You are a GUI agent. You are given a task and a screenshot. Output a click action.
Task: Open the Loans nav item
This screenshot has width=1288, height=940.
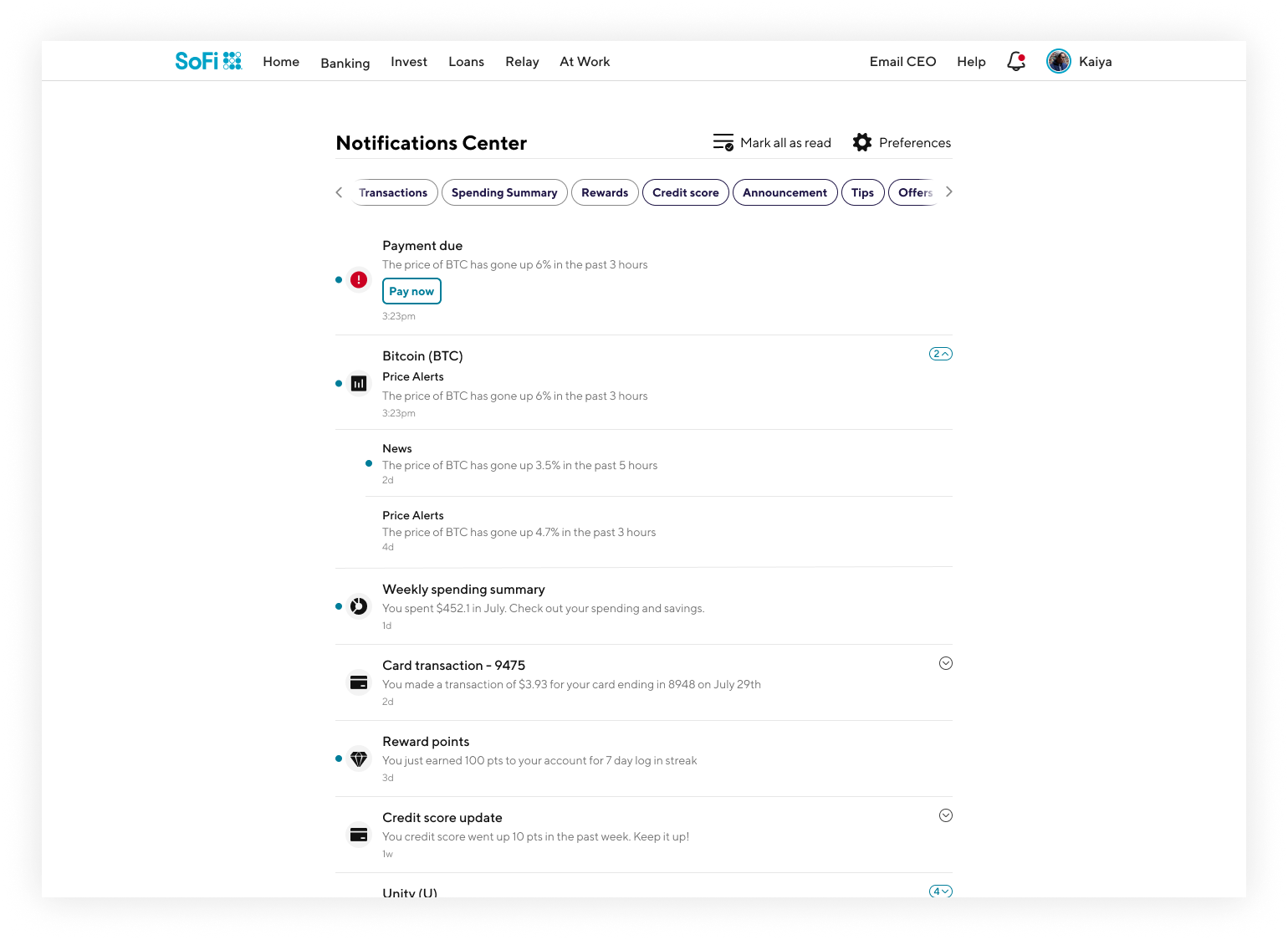point(467,62)
